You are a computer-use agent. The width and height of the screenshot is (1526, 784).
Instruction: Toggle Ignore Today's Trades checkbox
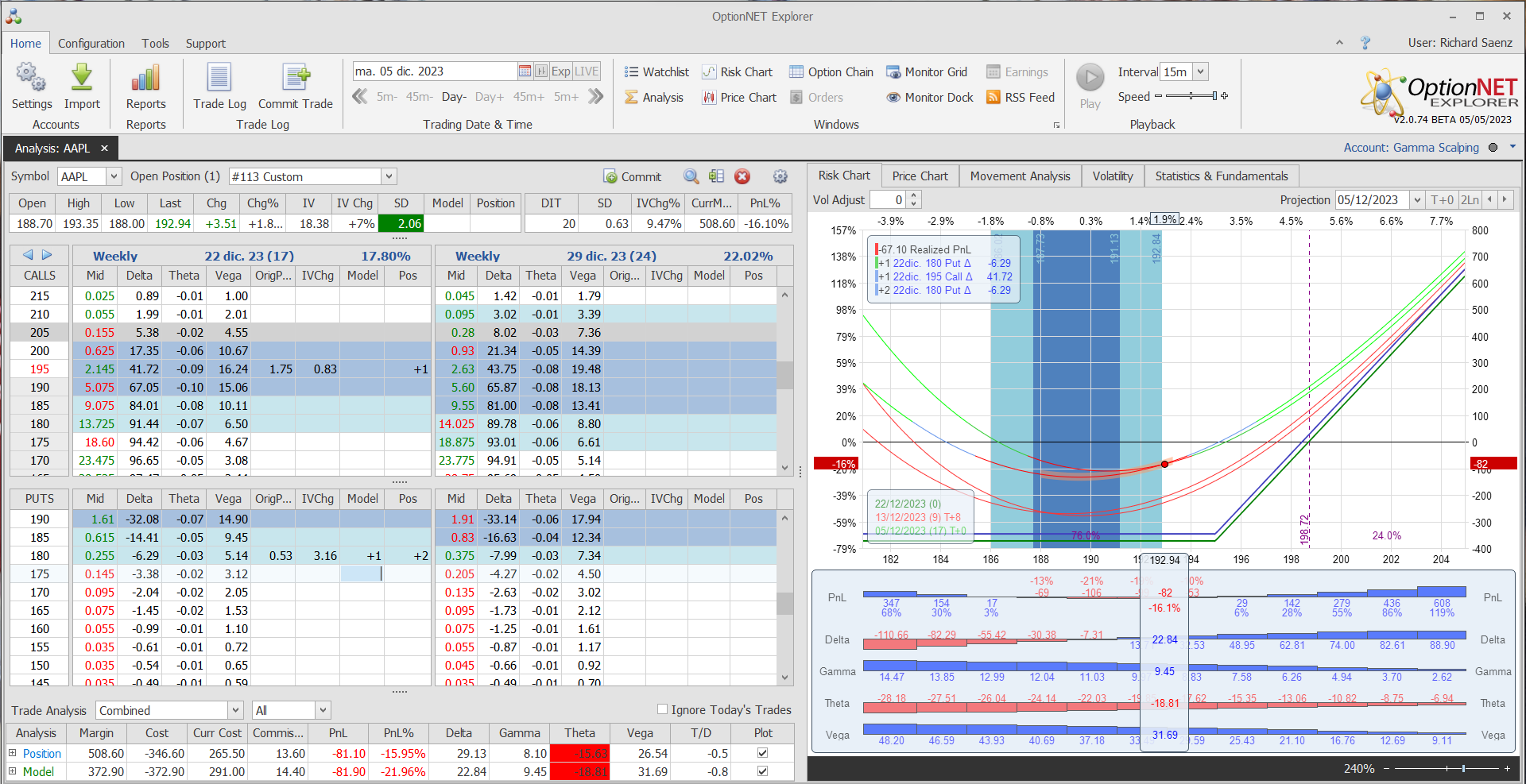coord(662,709)
